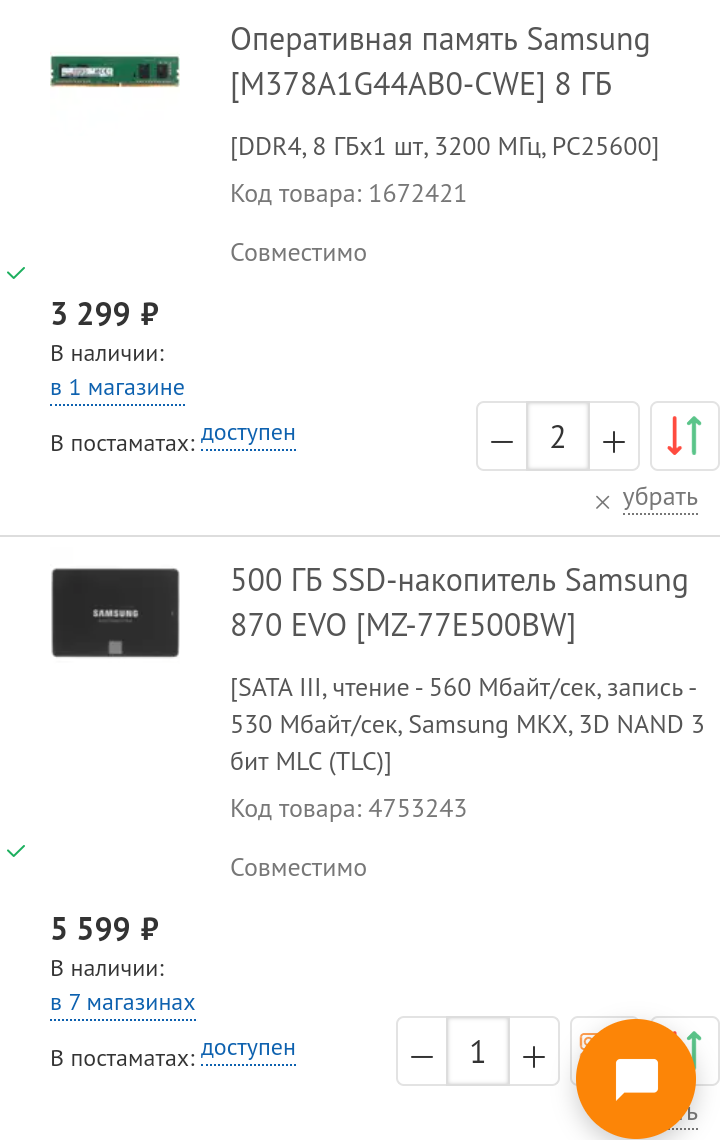Screen dimensions: 720x1140
Task: Decrease Samsung RAM quantity with minus
Action: coord(502,437)
